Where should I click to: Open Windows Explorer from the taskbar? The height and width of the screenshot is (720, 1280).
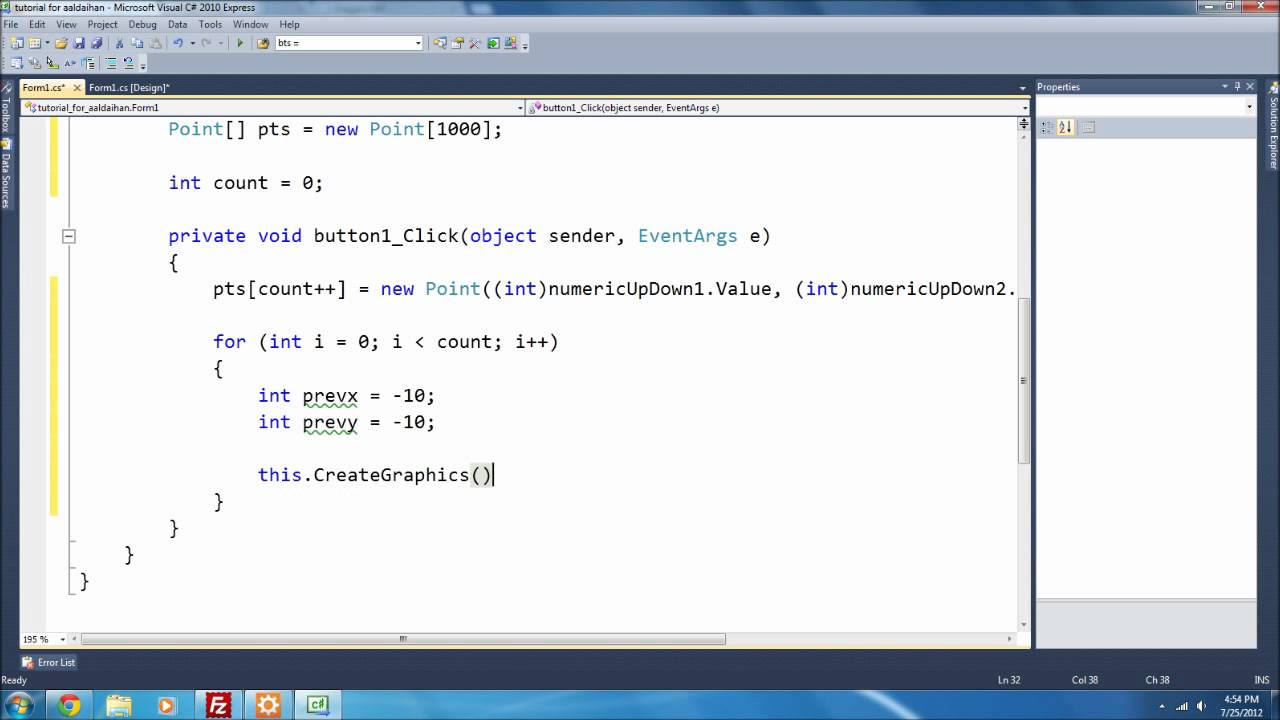click(118, 706)
